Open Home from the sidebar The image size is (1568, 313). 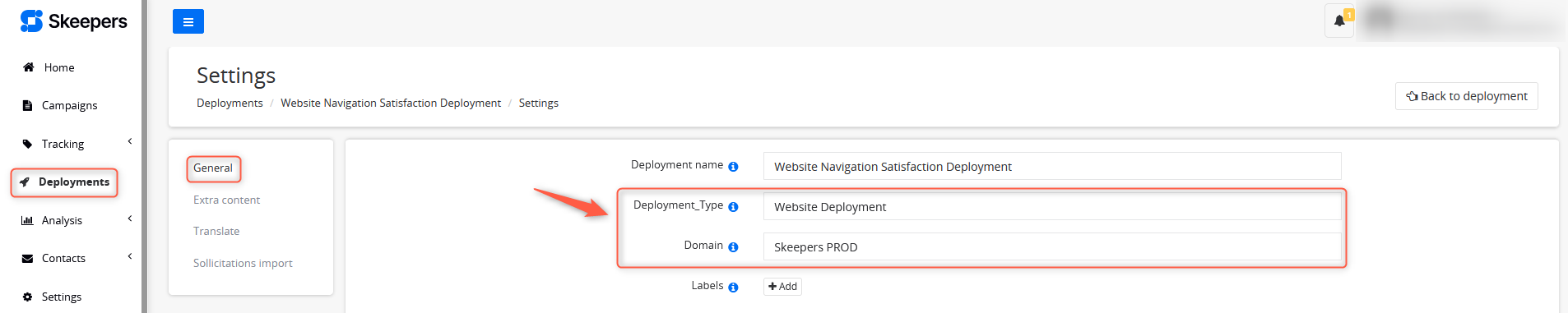click(59, 67)
